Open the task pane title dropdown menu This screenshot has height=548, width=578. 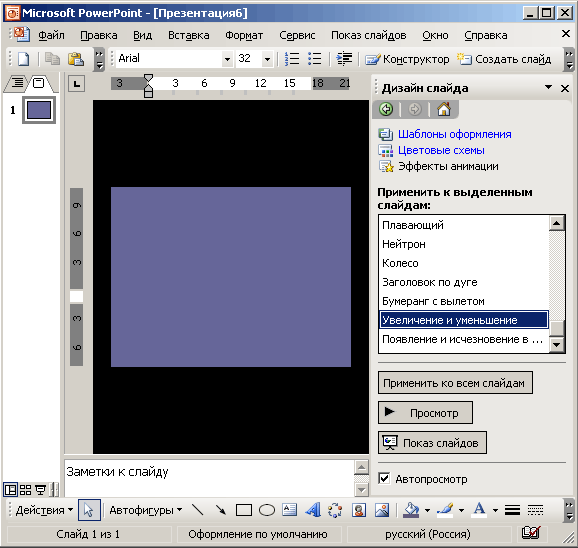tap(548, 88)
